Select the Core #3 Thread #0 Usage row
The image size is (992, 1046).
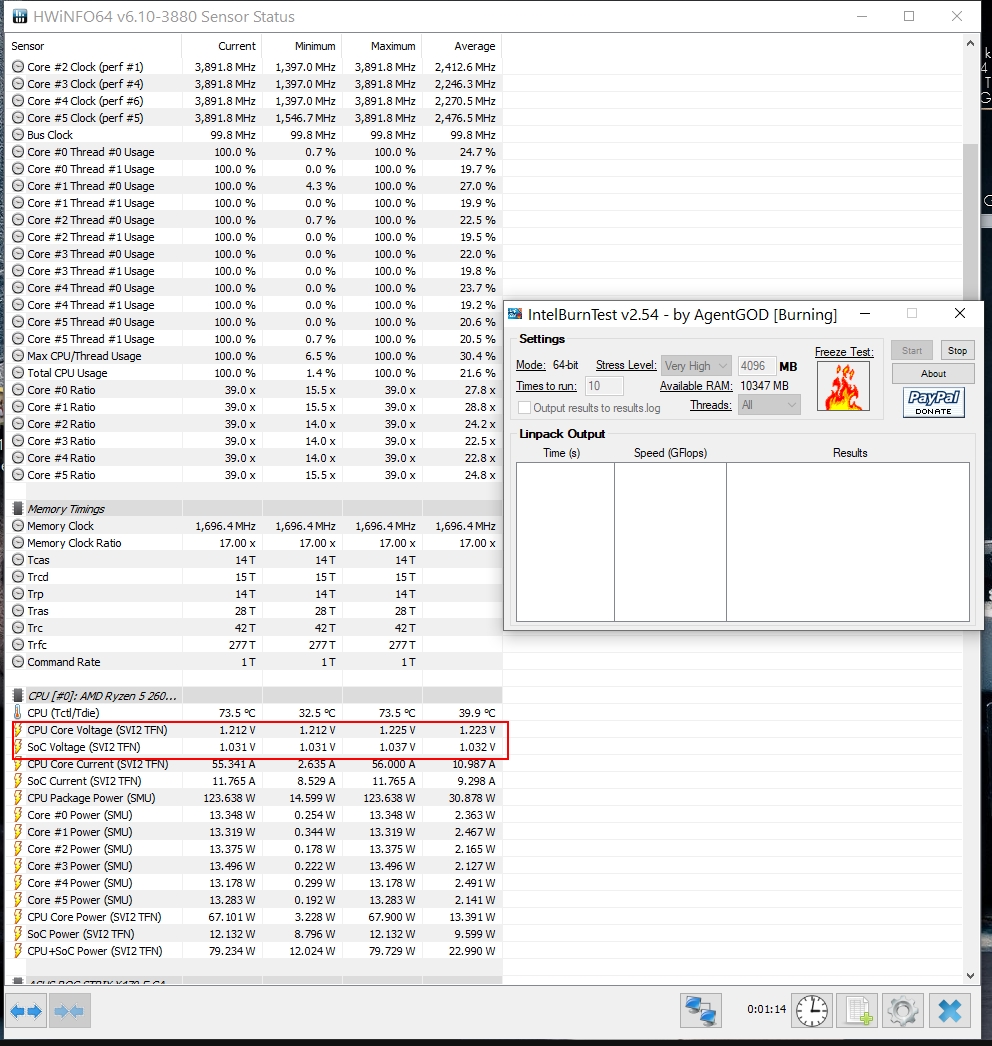pyautogui.click(x=254, y=253)
